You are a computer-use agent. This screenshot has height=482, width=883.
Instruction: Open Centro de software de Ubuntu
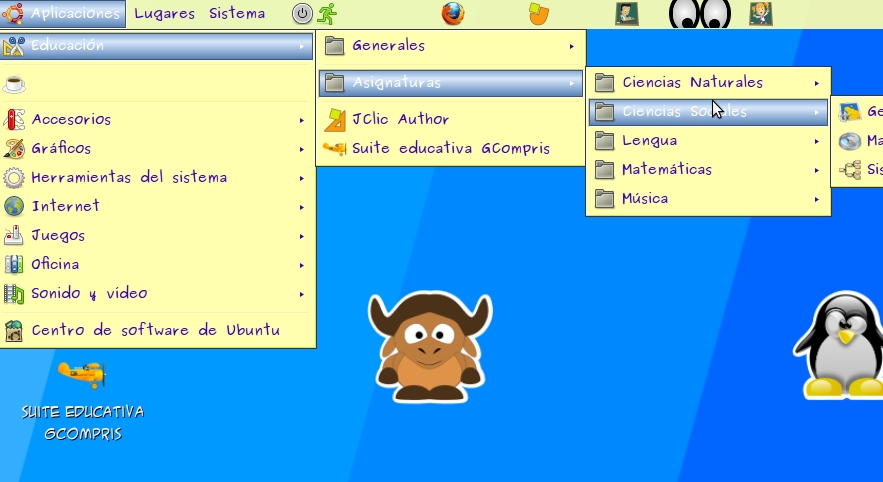pyautogui.click(x=155, y=330)
